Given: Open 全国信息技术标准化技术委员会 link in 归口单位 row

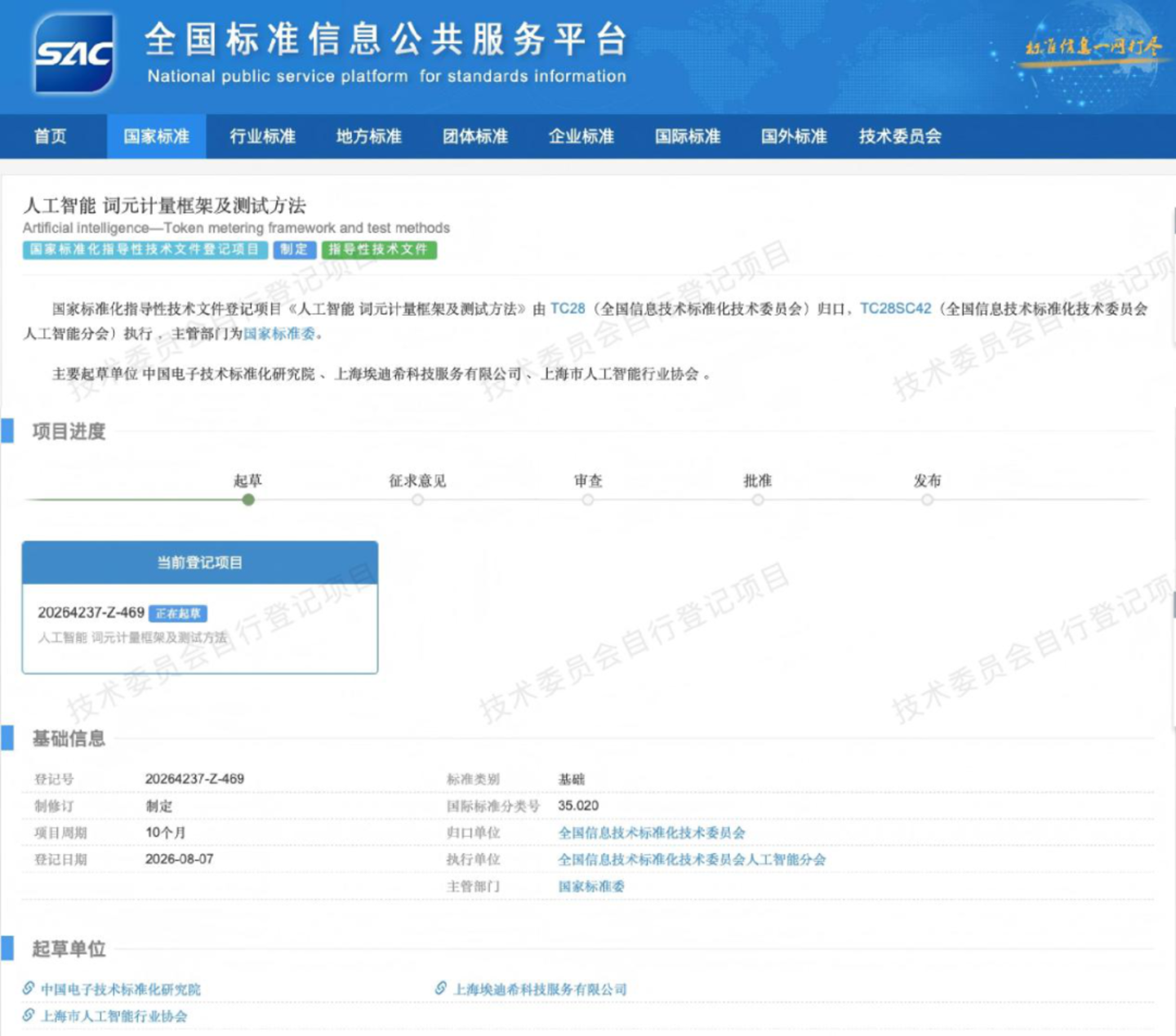Looking at the screenshot, I should 652,833.
